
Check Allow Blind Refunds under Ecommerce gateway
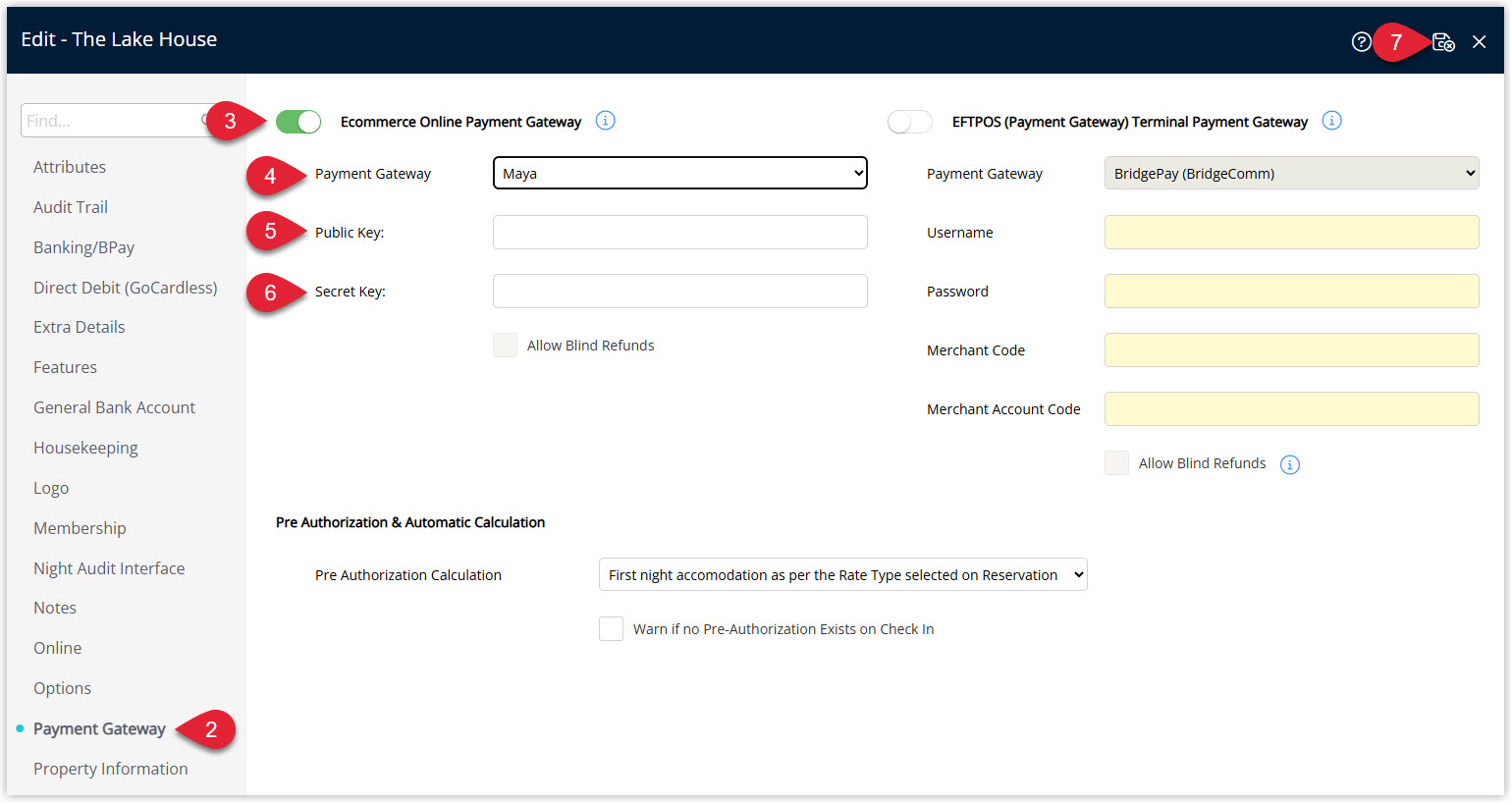tap(505, 346)
